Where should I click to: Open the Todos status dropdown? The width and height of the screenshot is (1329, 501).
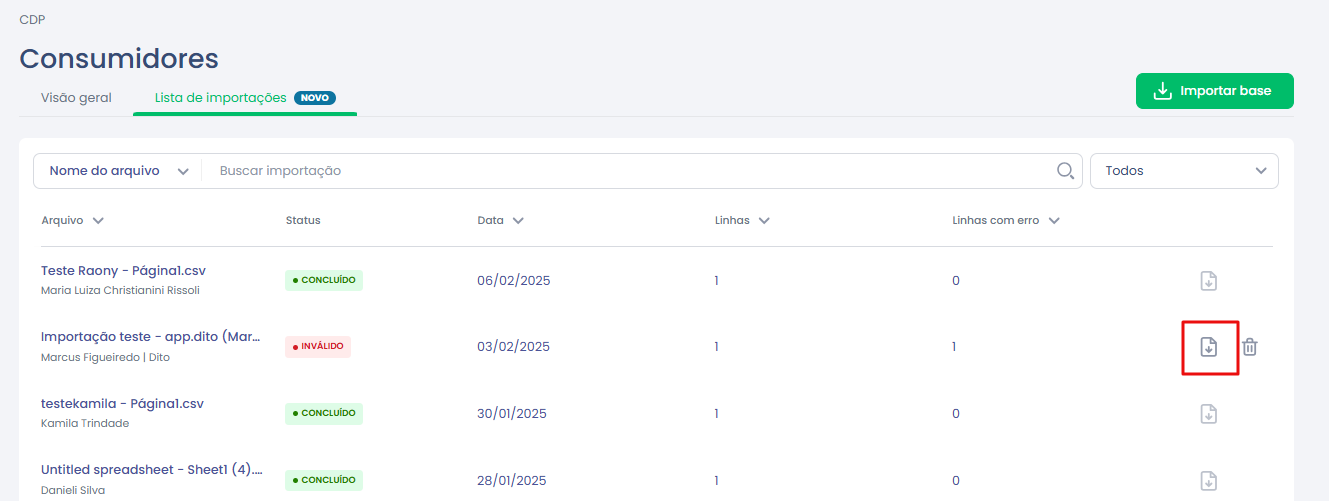click(1184, 171)
